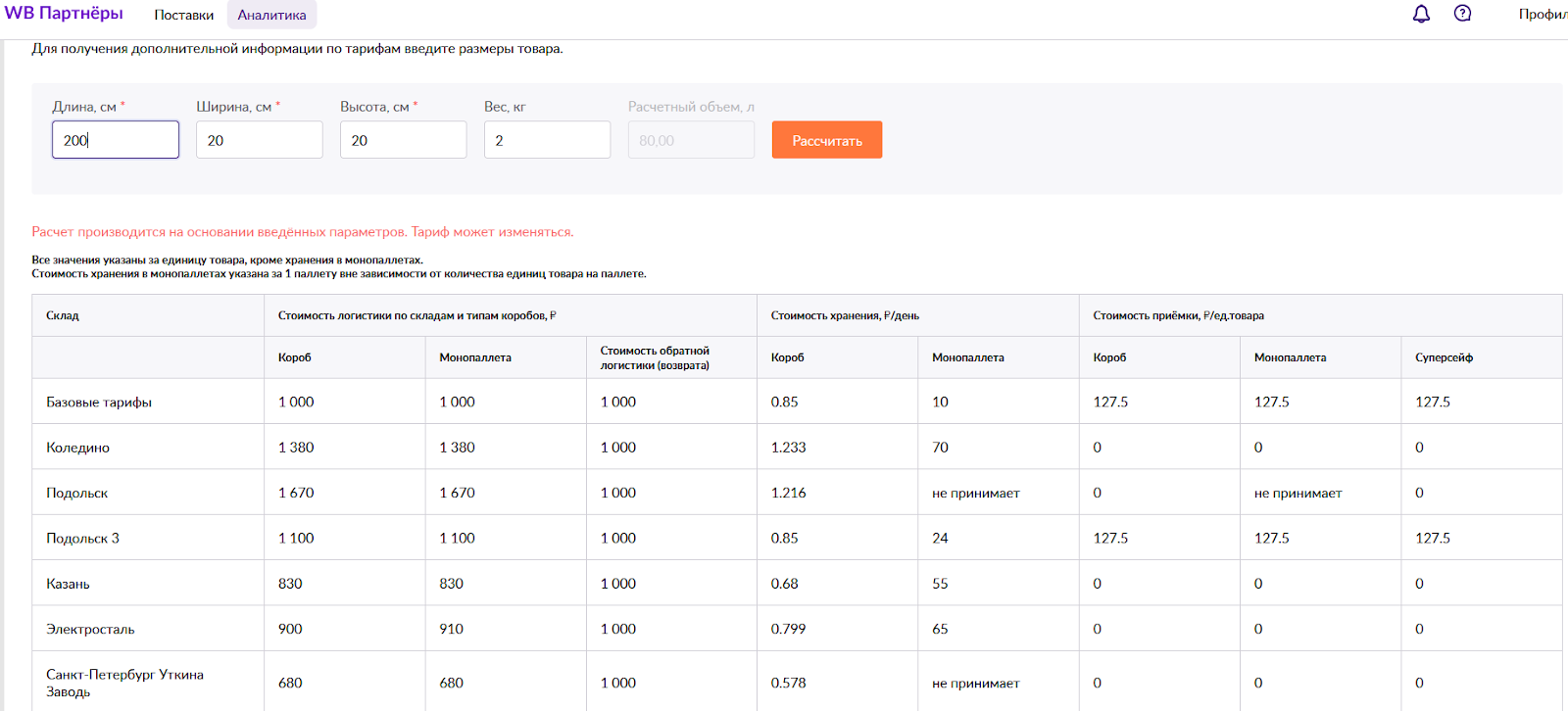Open the notifications bell icon
Viewport: 1568px width, 711px height.
[x=1421, y=14]
